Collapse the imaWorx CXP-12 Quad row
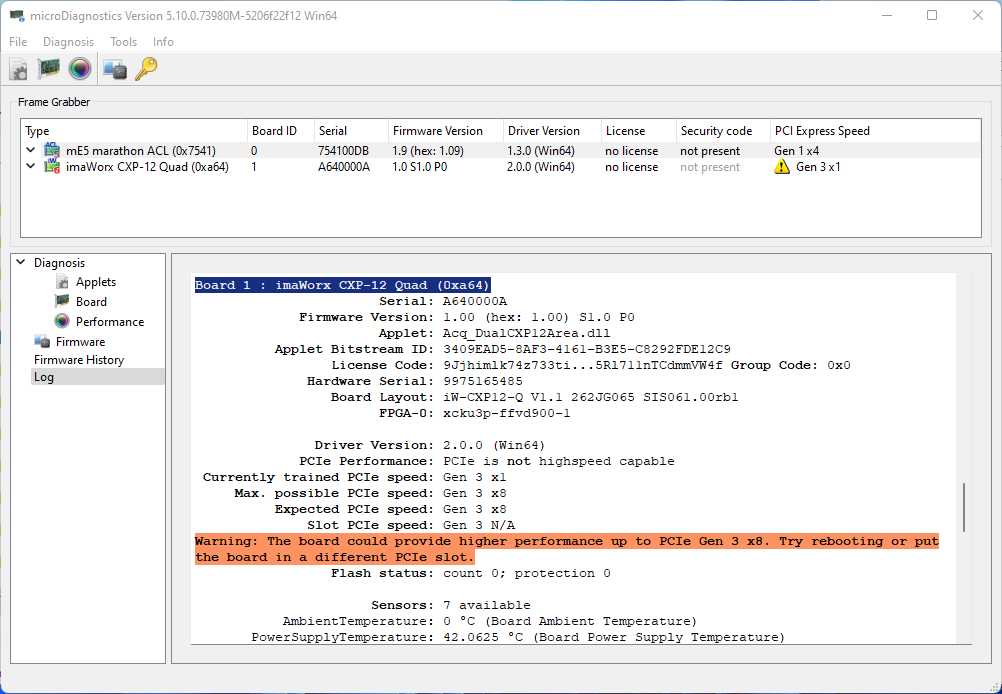Viewport: 1002px width, 694px height. (x=31, y=167)
